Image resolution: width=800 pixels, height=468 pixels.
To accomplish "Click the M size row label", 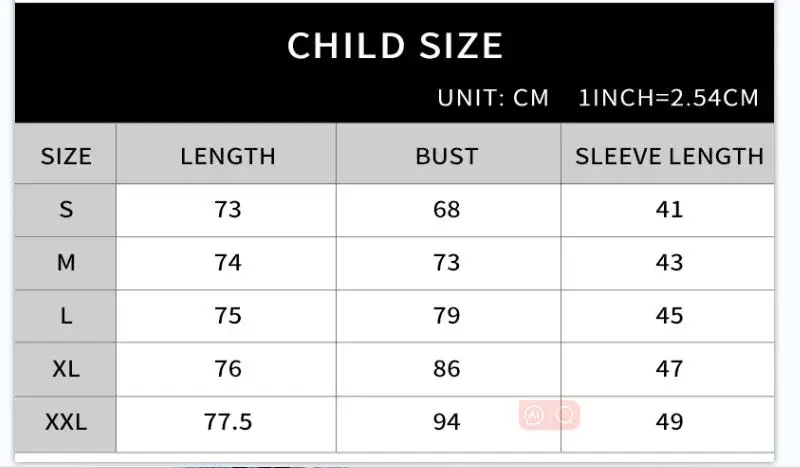I will click(x=66, y=263).
